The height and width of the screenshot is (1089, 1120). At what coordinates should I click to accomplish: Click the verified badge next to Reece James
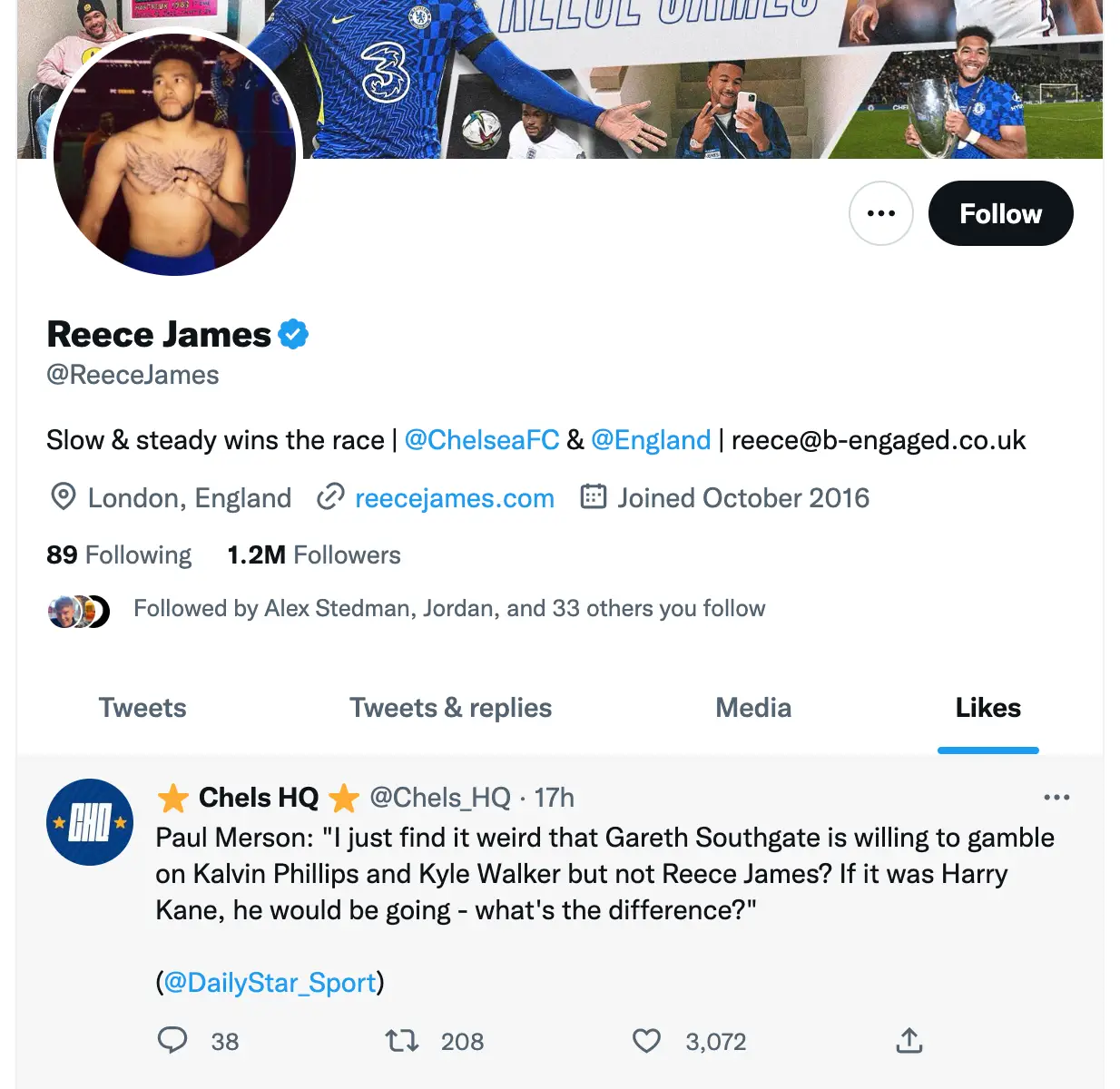[x=294, y=333]
